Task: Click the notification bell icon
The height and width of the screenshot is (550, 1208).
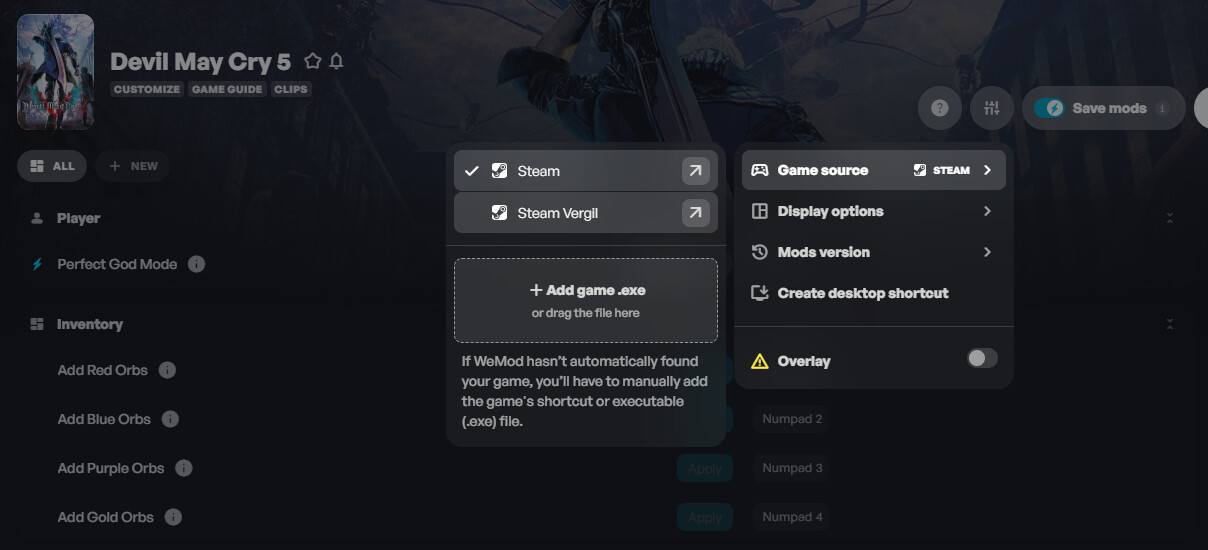Action: point(336,61)
